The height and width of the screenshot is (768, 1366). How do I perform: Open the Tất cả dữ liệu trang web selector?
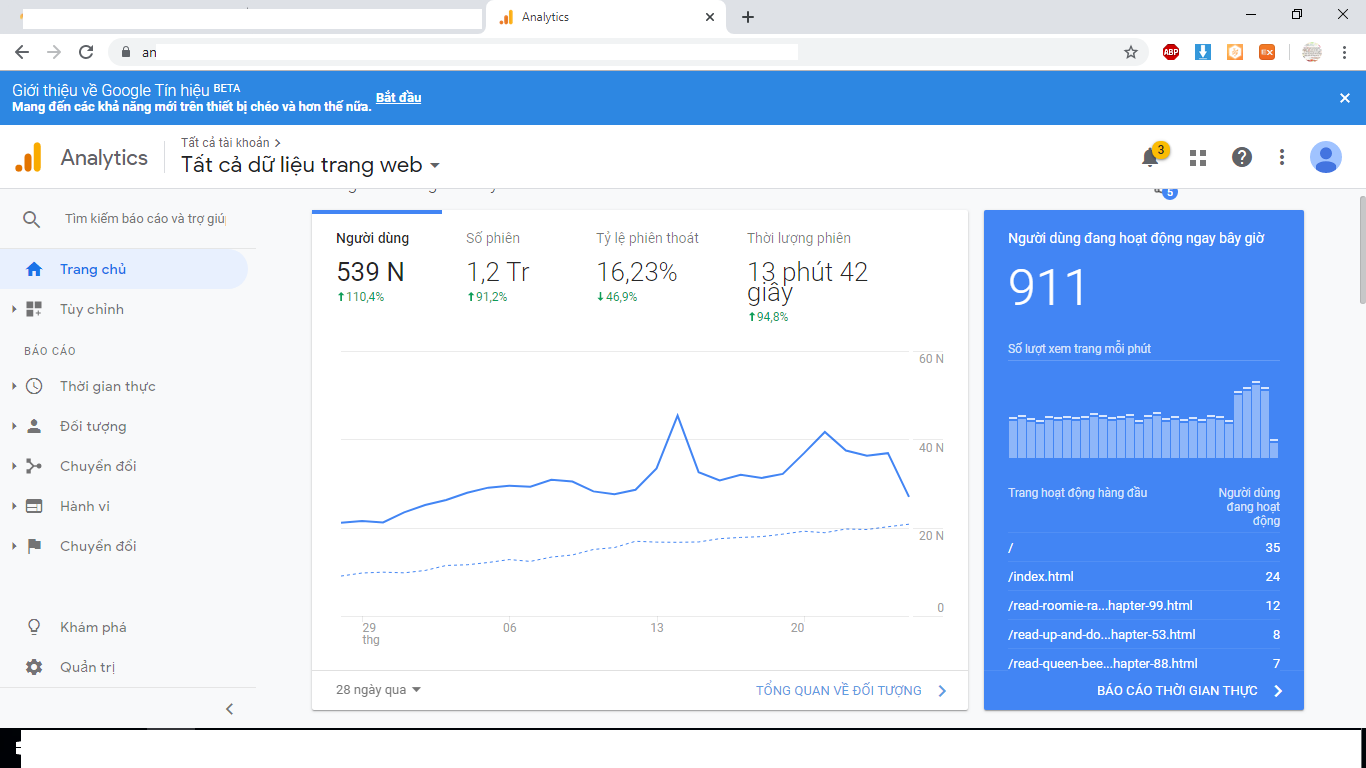click(310, 166)
